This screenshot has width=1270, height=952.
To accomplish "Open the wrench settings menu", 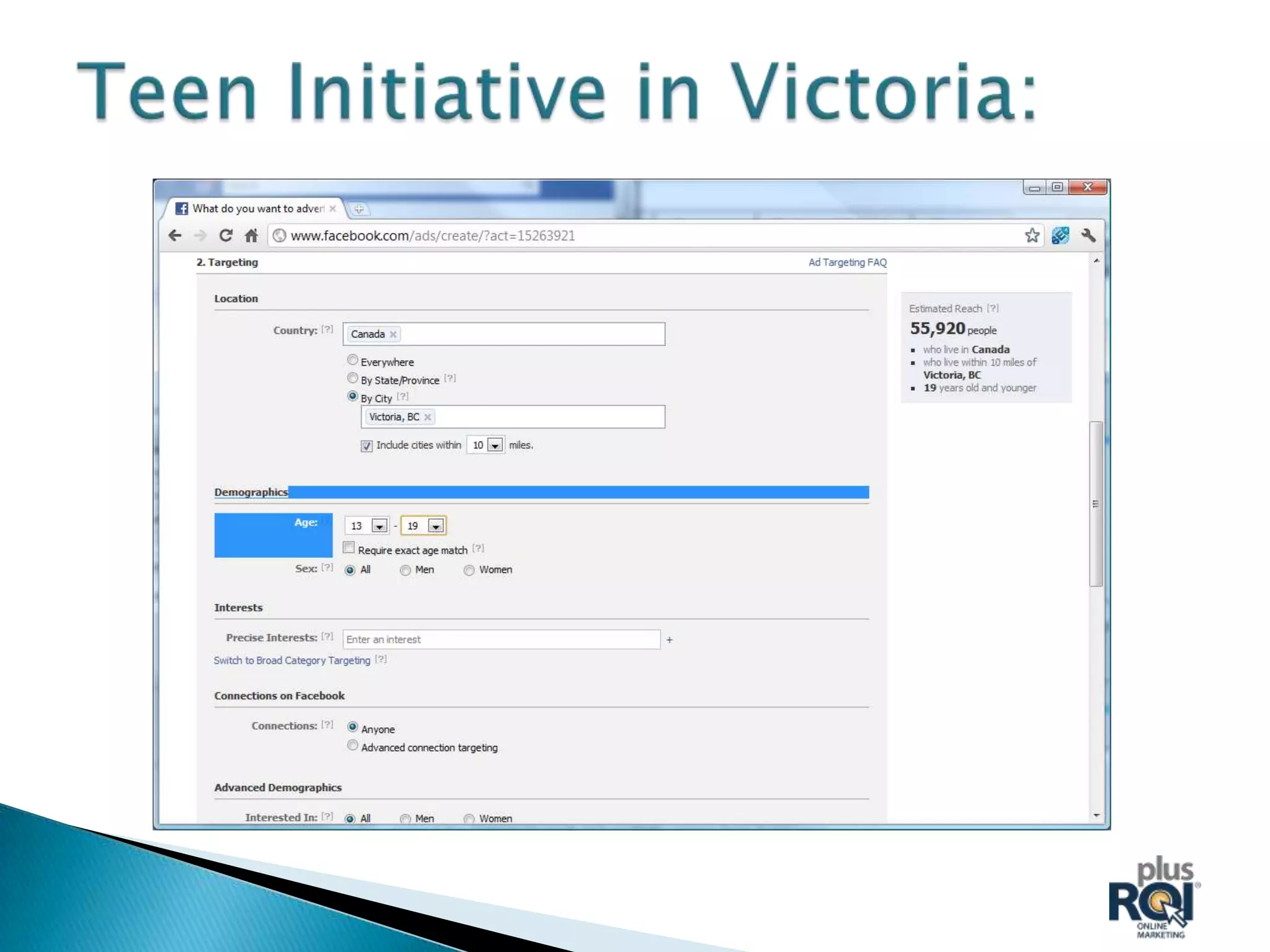I will (x=1088, y=236).
